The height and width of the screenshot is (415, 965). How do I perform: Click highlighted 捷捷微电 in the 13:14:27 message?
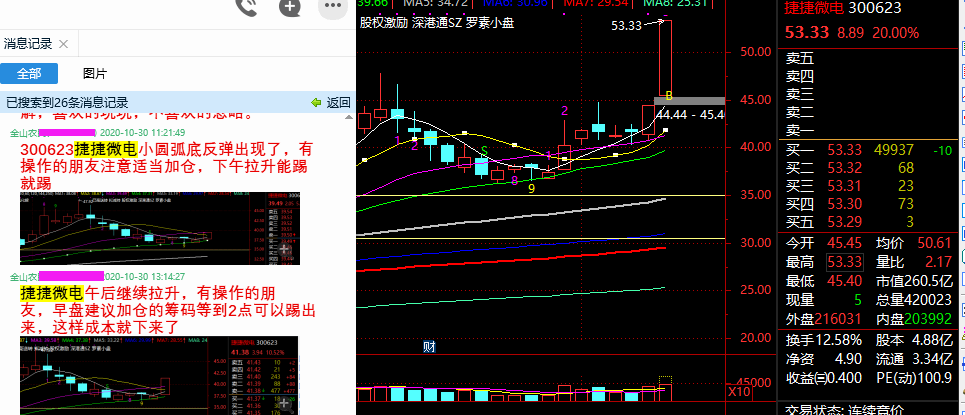tap(52, 292)
